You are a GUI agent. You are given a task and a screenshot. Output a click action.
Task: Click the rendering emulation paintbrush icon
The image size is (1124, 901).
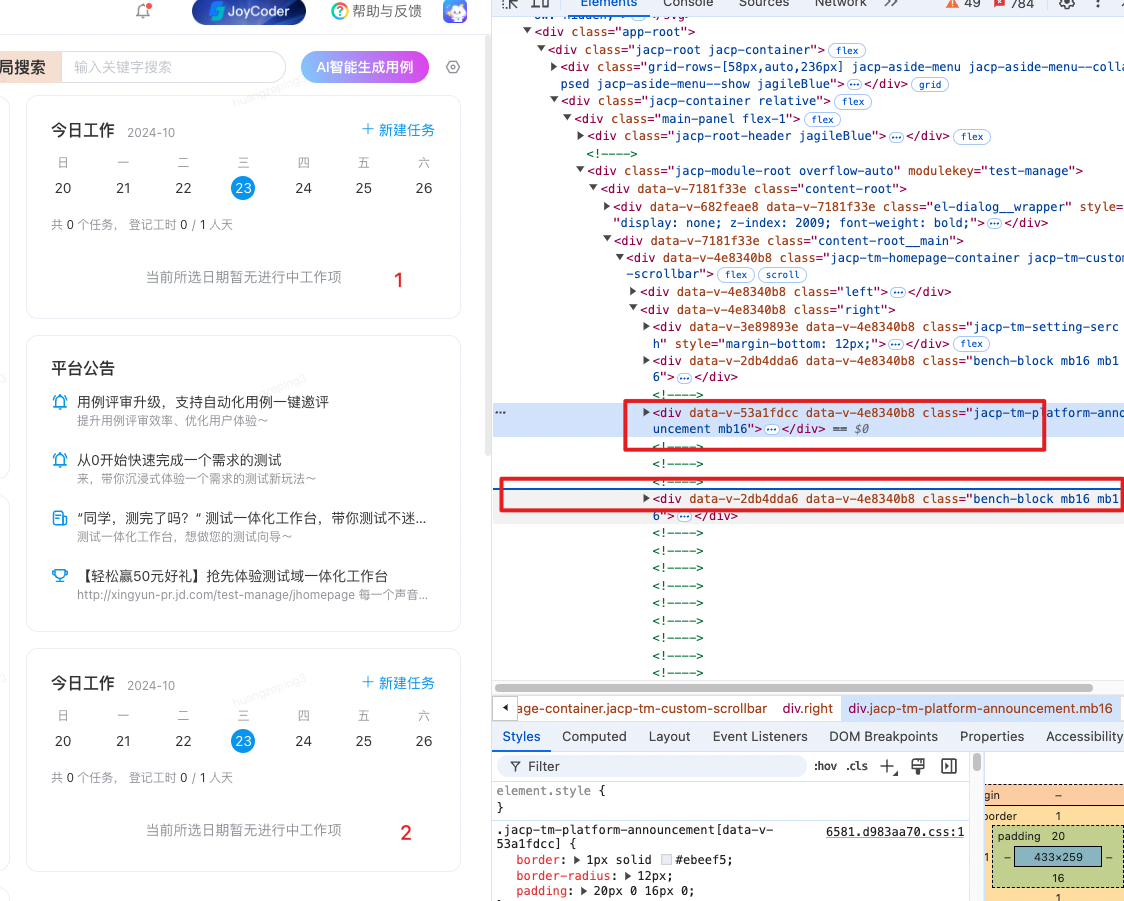(x=917, y=766)
